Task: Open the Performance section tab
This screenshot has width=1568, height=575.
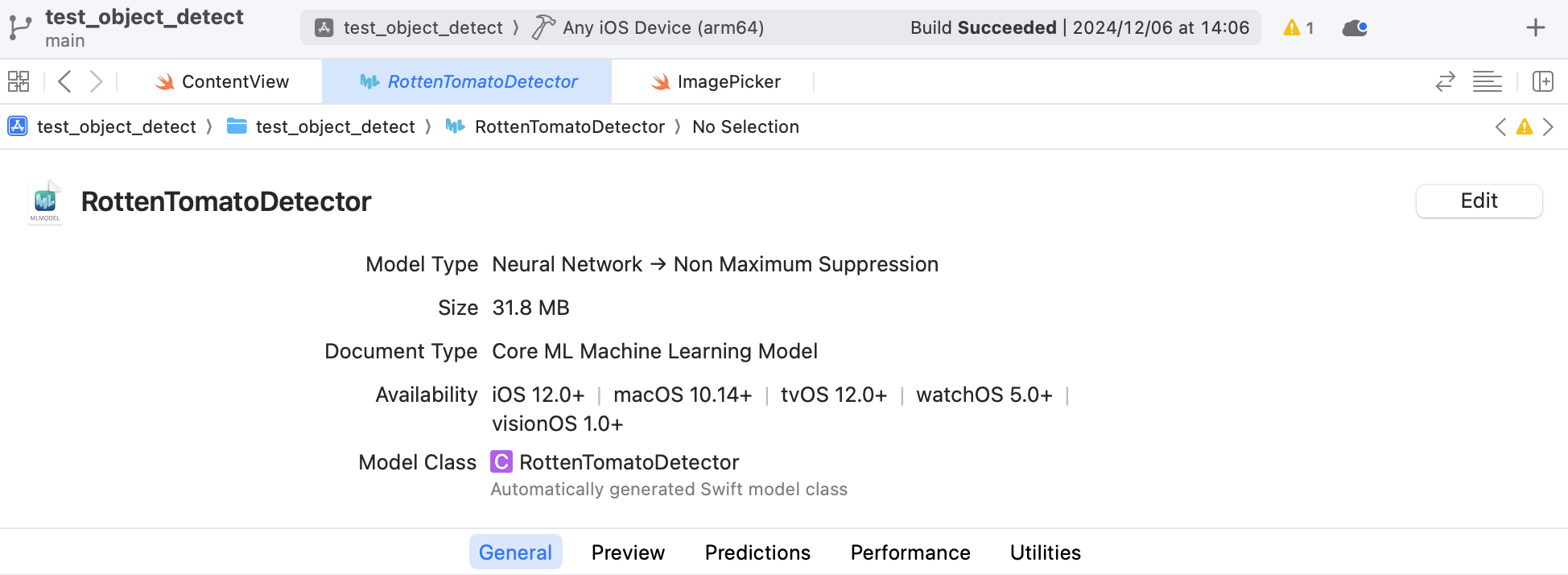Action: point(910,552)
